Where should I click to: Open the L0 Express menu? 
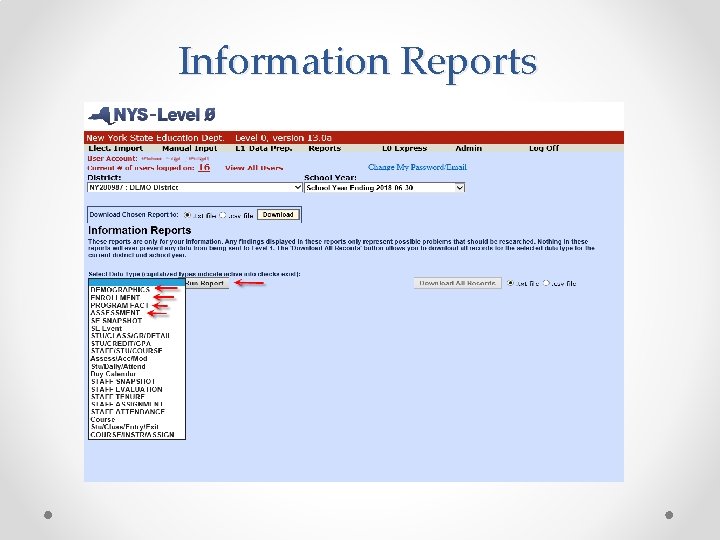tap(404, 148)
